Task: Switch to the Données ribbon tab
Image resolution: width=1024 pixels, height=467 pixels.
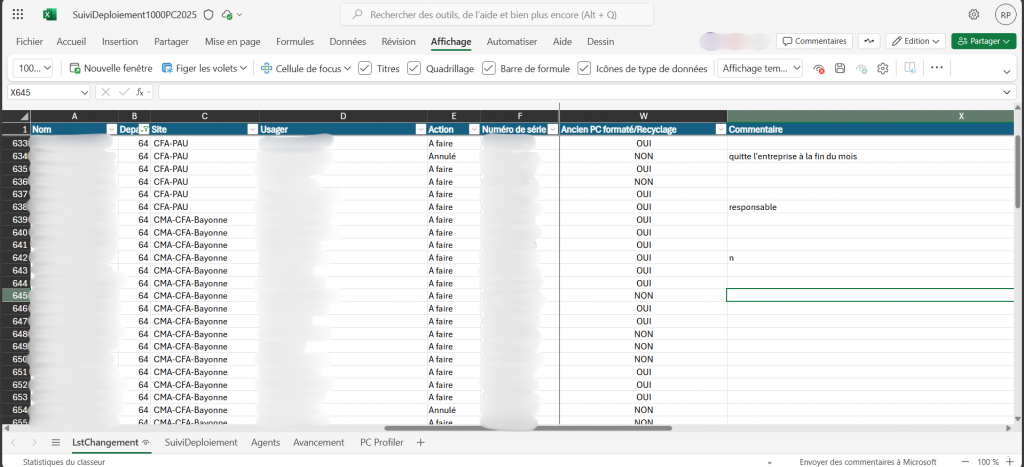Action: tap(347, 41)
